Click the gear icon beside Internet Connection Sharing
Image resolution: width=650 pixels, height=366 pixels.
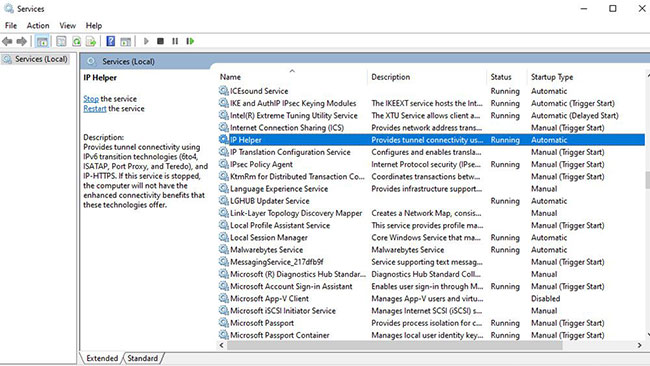pyautogui.click(x=223, y=128)
